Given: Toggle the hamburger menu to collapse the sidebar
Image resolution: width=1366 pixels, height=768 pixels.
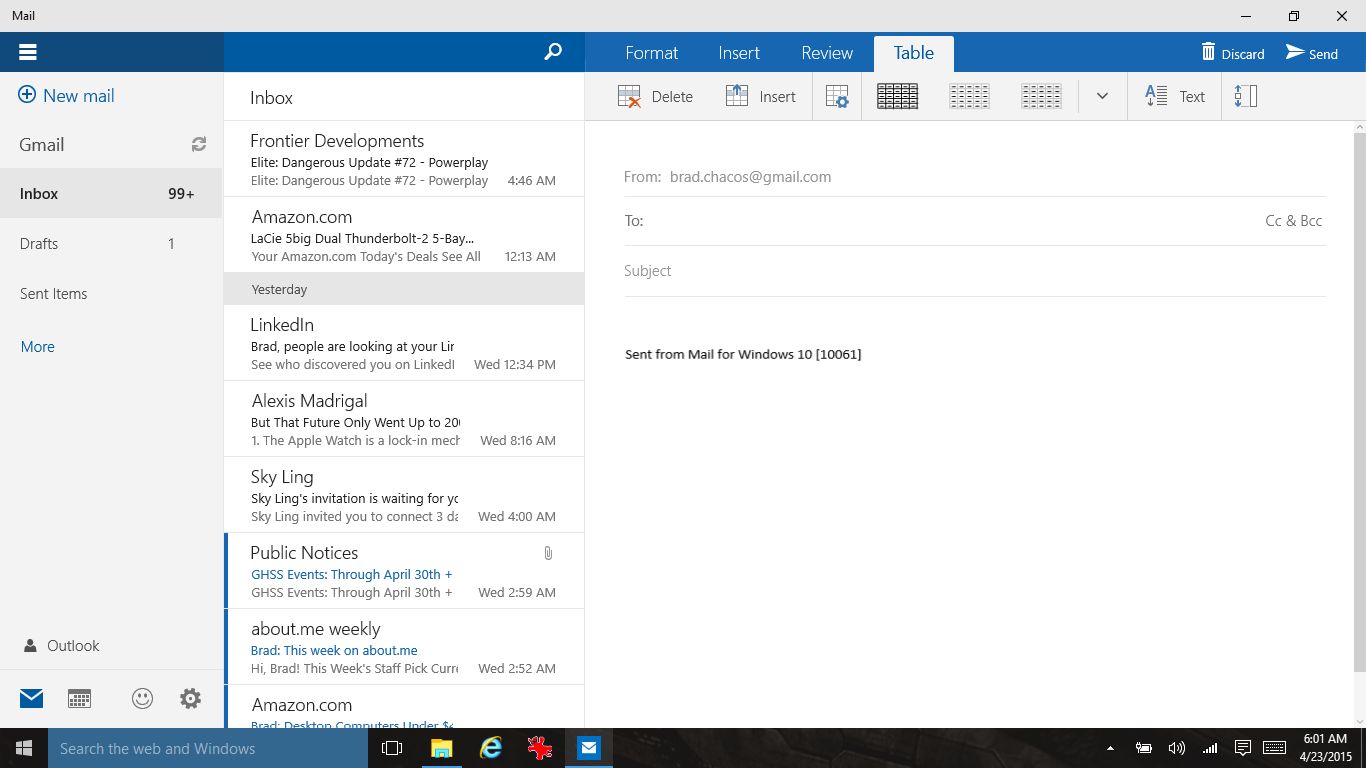Looking at the screenshot, I should 27,51.
